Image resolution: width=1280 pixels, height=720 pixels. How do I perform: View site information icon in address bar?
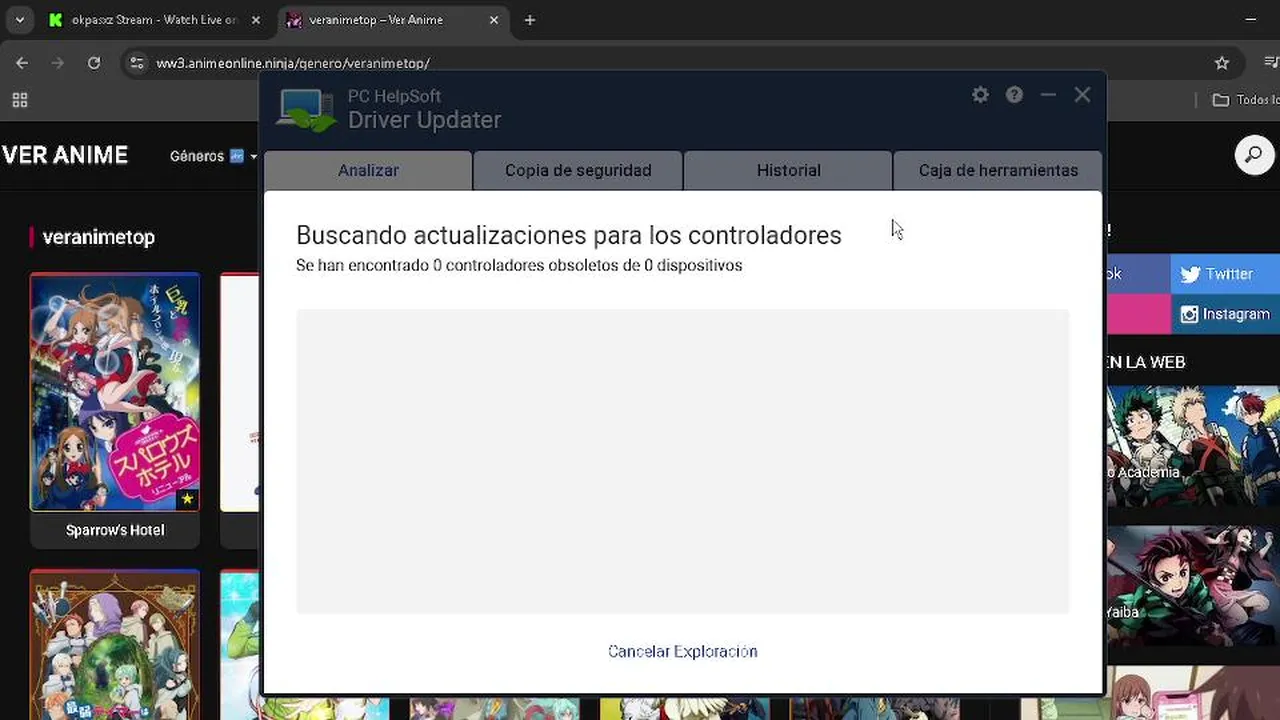pyautogui.click(x=137, y=63)
